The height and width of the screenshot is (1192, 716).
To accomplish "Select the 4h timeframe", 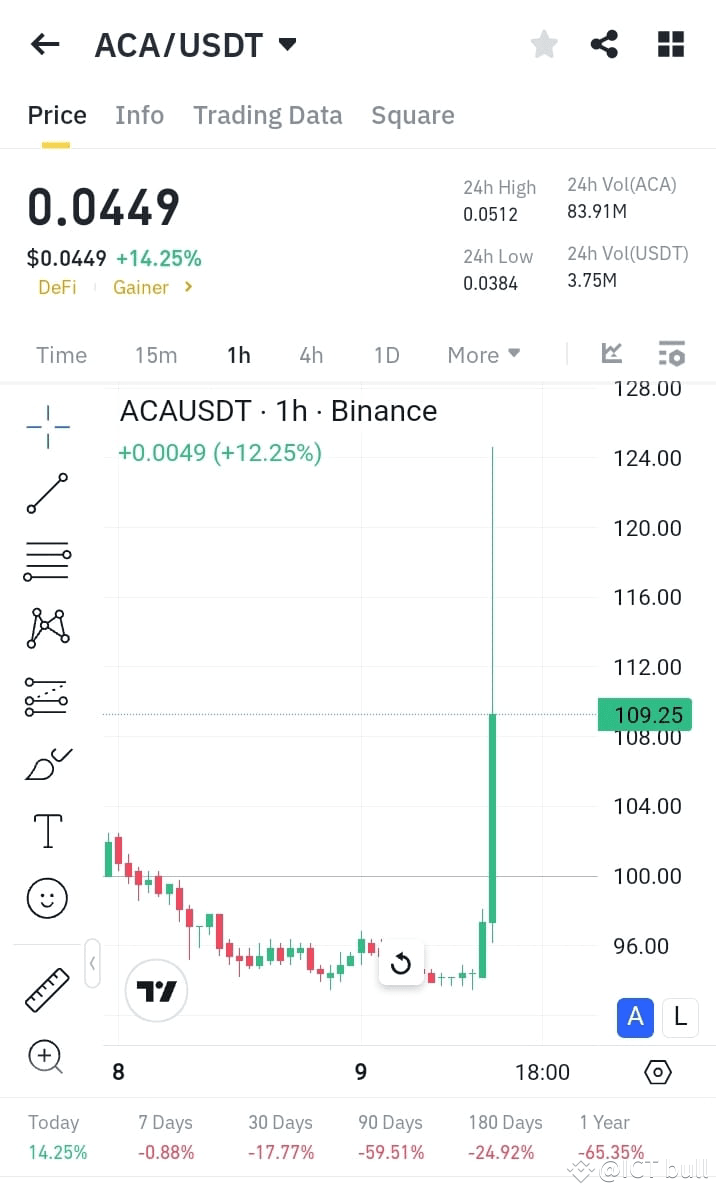I will coord(310,355).
